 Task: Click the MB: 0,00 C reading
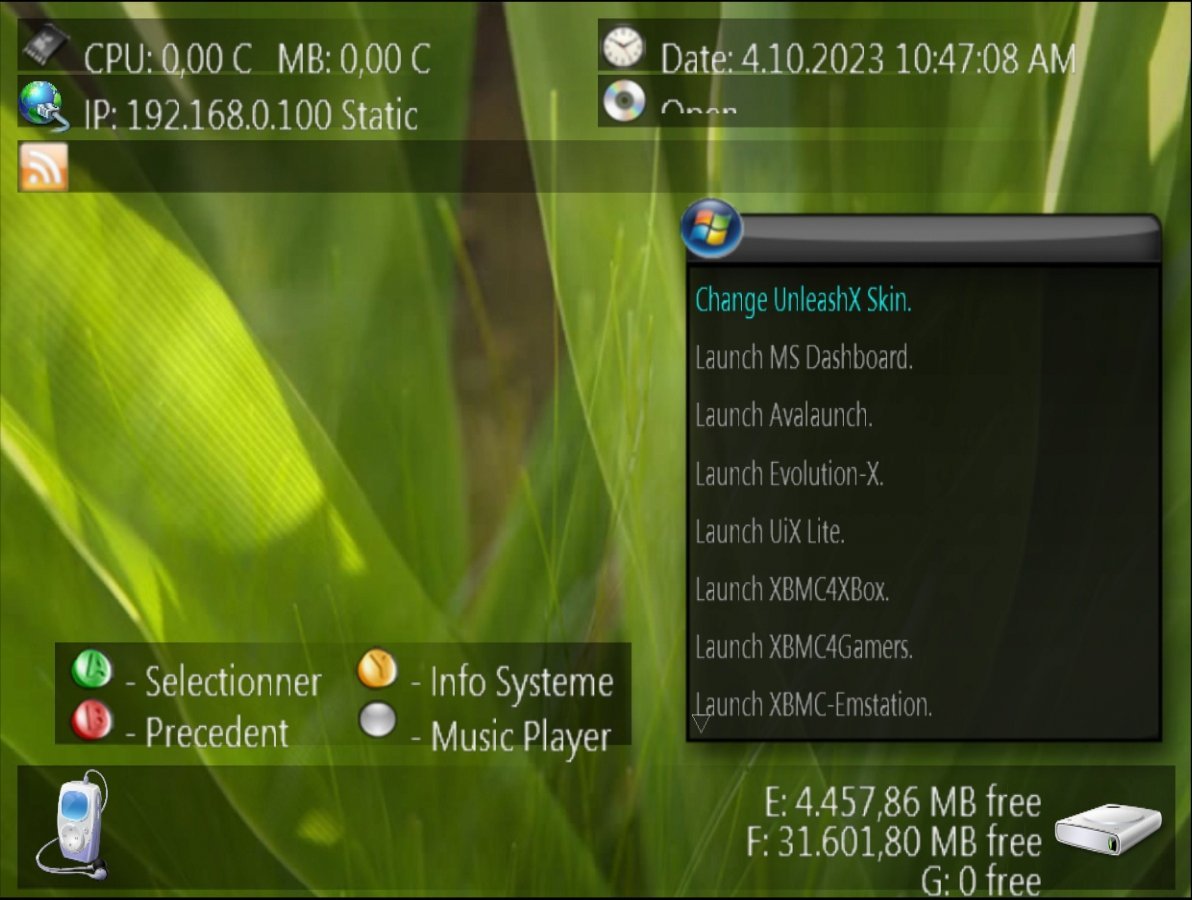(354, 59)
